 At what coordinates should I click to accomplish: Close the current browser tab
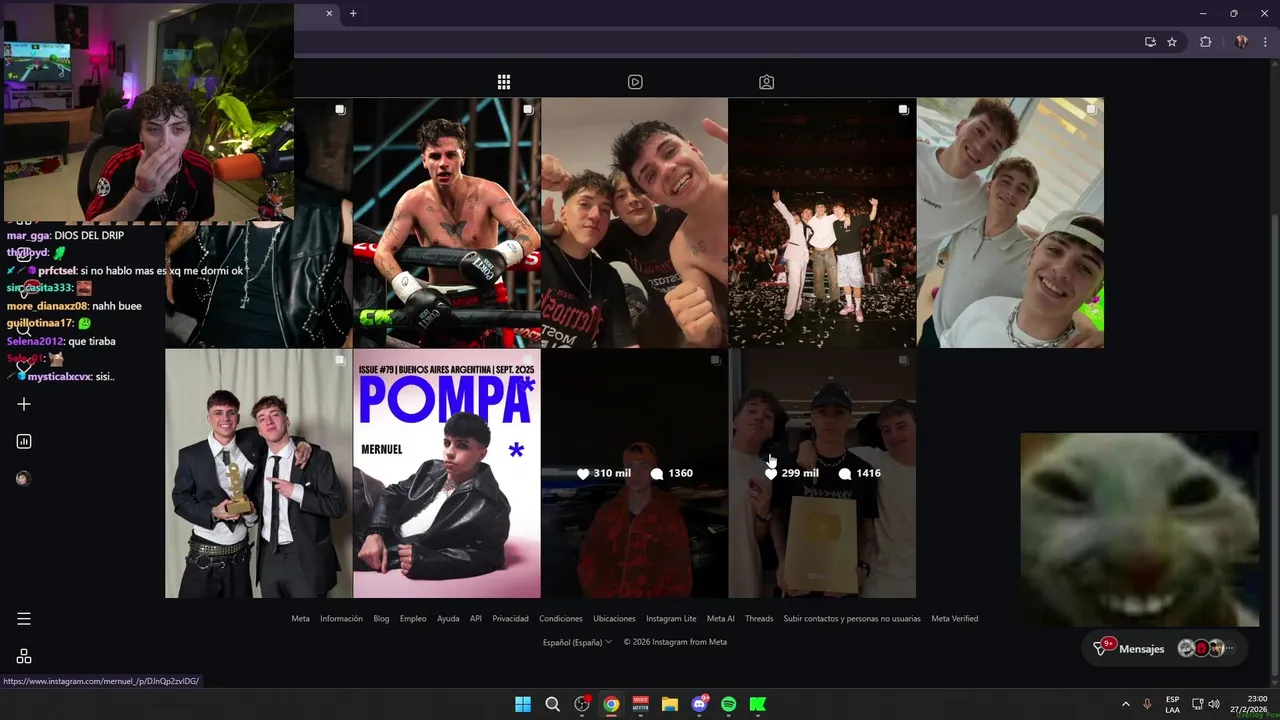point(329,13)
